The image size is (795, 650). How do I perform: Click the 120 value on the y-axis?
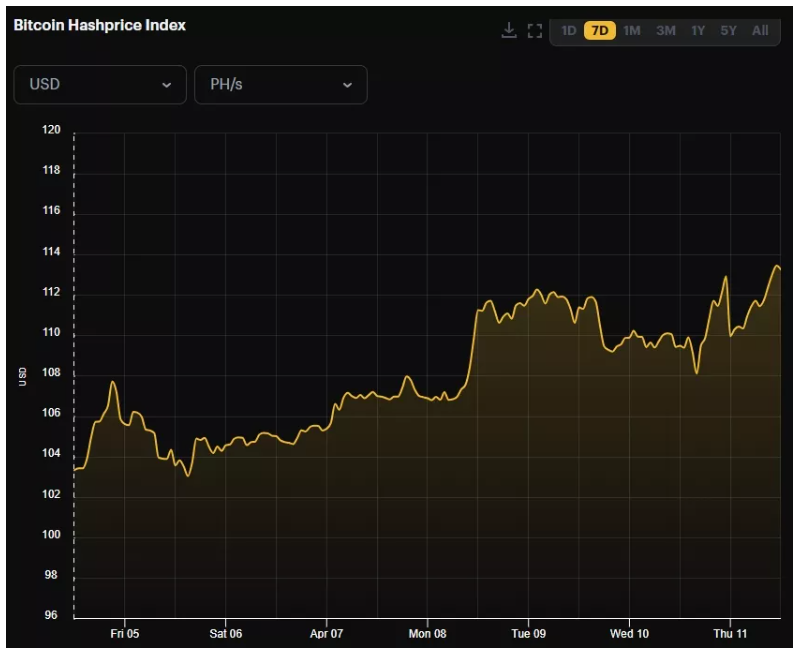(51, 130)
